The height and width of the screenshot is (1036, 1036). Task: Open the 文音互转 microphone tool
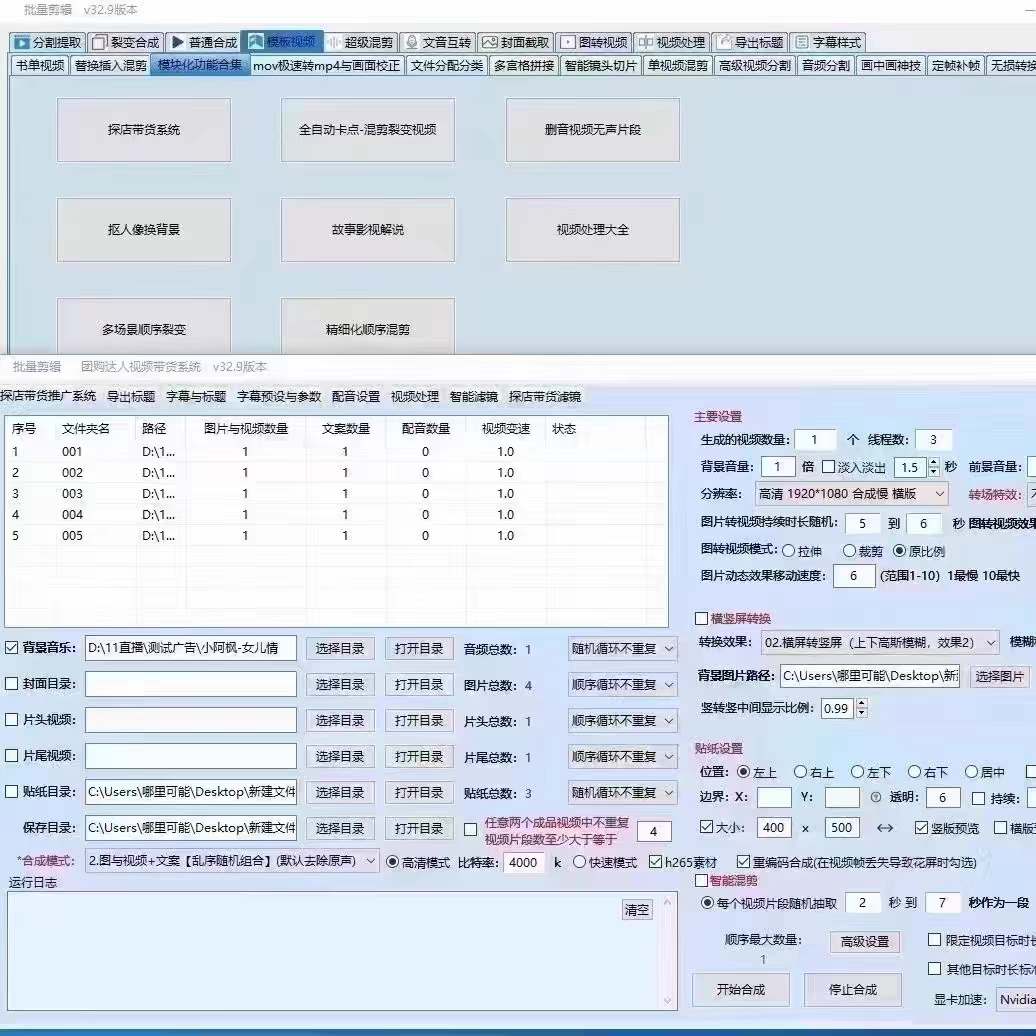438,42
